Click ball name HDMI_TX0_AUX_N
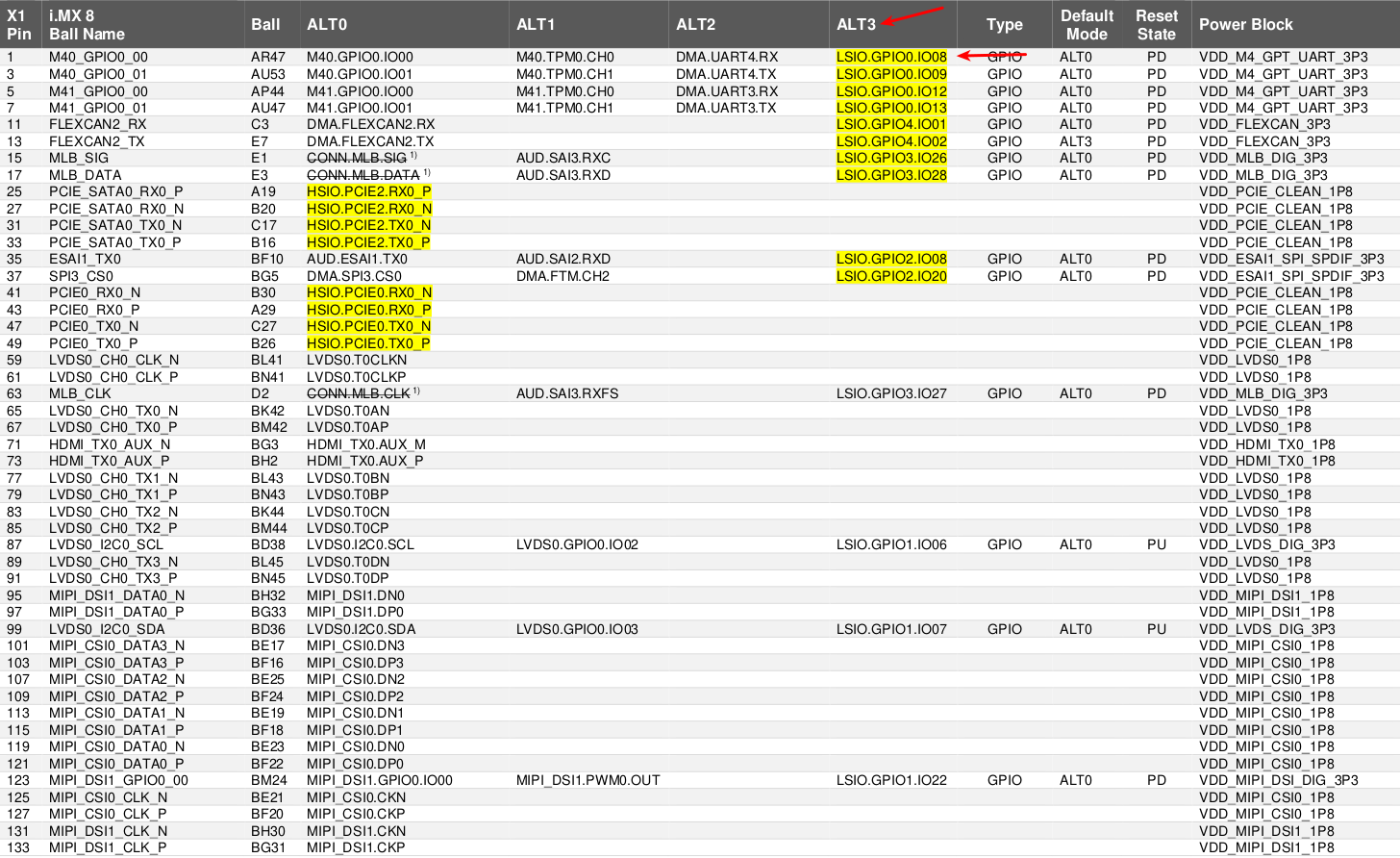1400x858 pixels. tap(110, 444)
